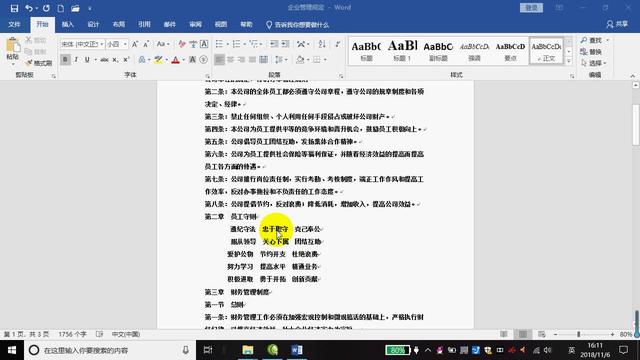This screenshot has width=640, height=360.
Task: Right align the paragraph
Action: [241, 60]
